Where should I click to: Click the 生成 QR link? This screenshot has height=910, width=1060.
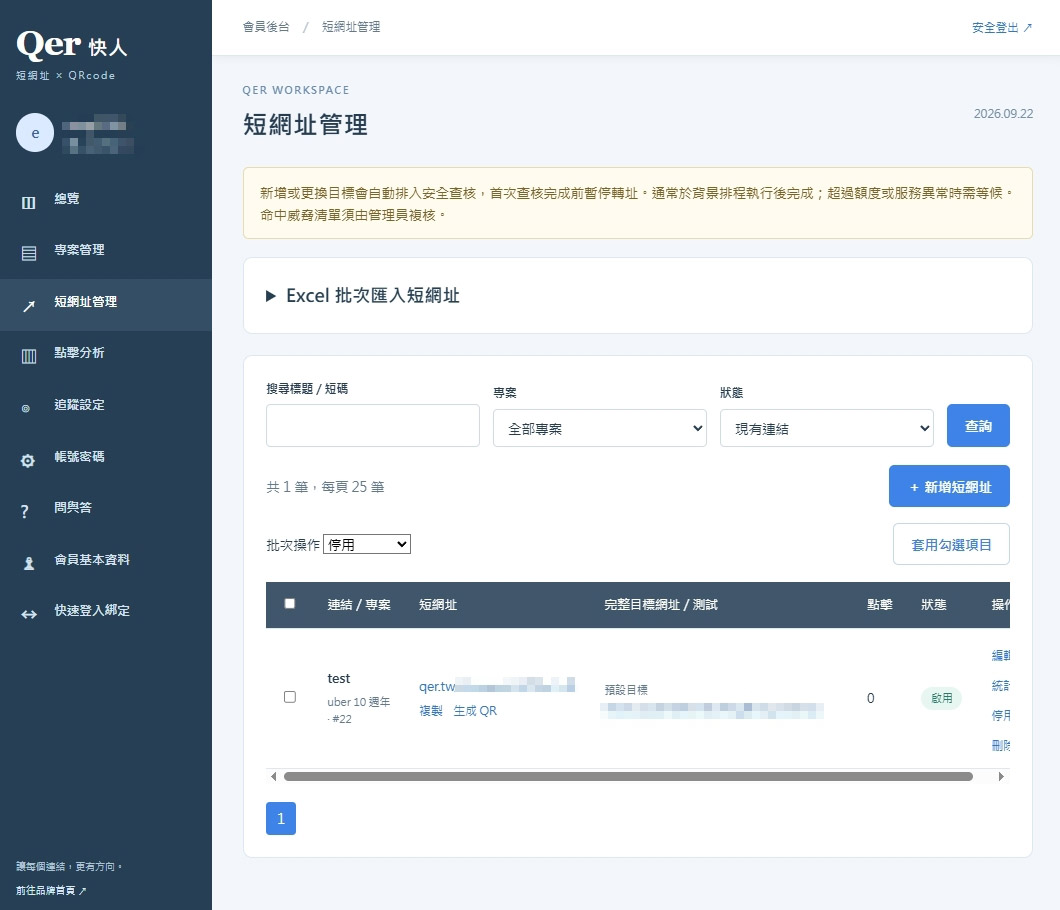pyautogui.click(x=475, y=711)
